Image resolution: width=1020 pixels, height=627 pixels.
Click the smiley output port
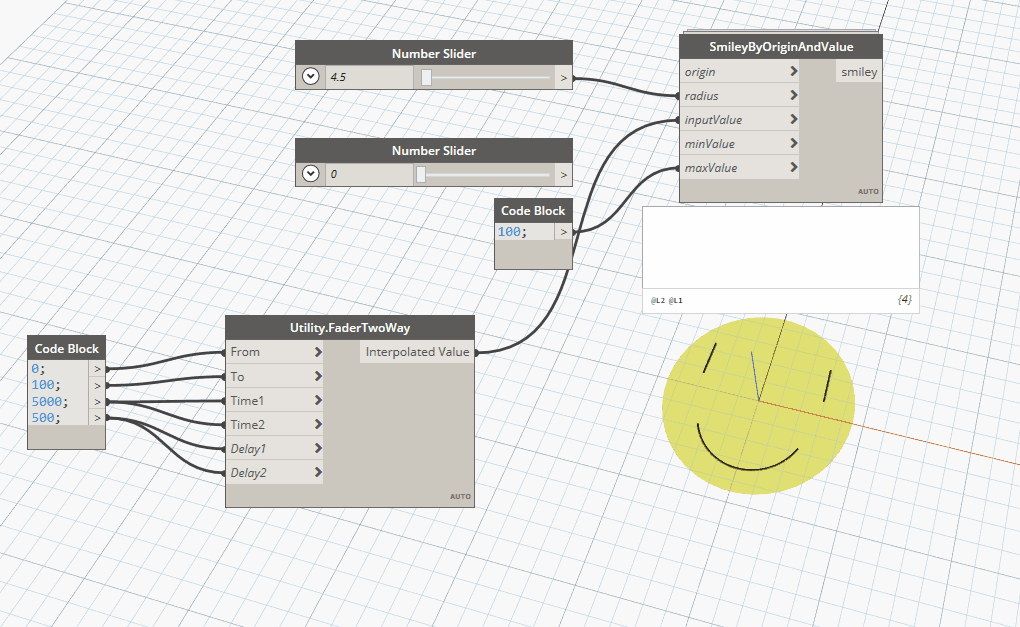(x=859, y=72)
